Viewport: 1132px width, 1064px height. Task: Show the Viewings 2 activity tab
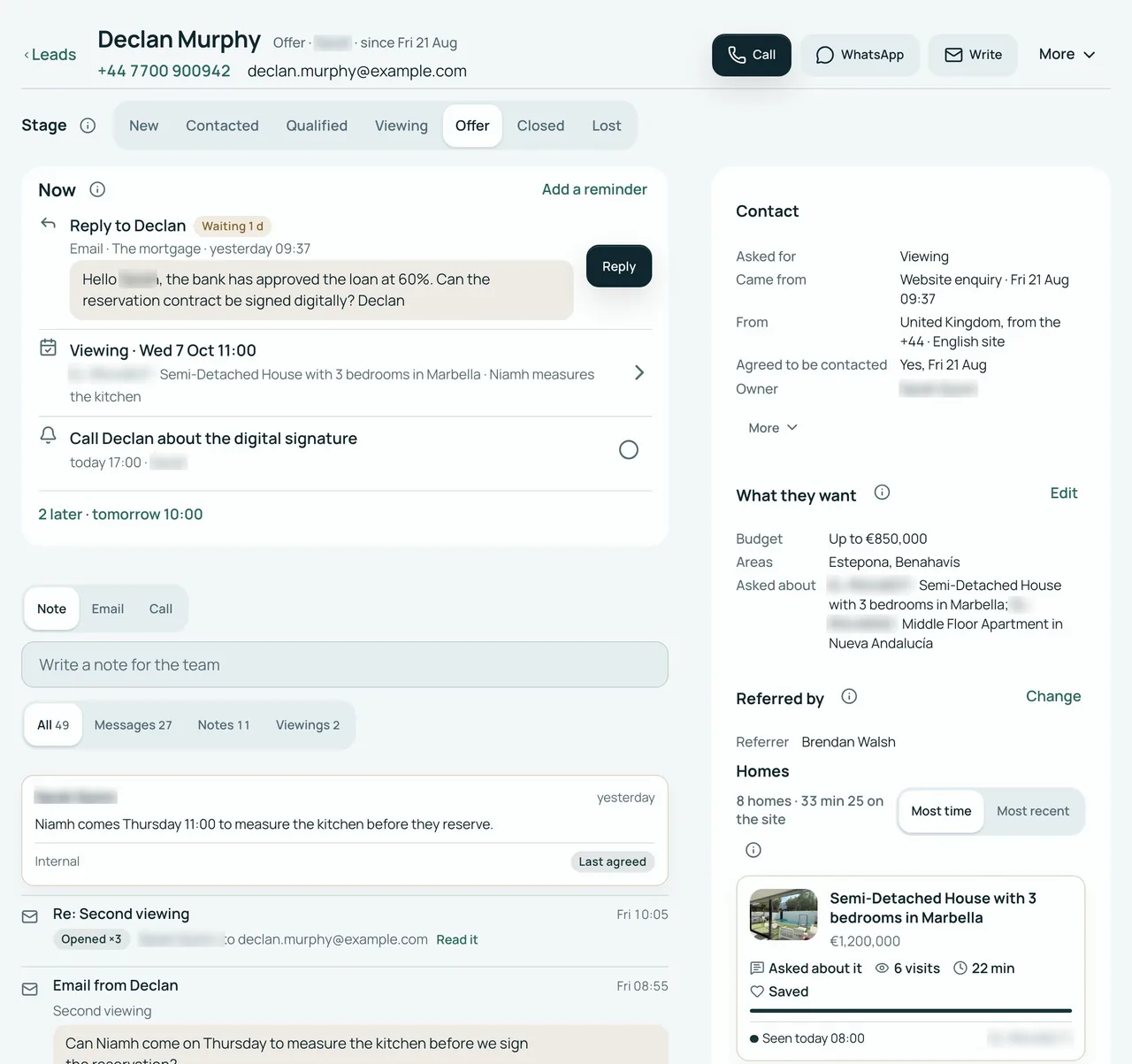coord(308,725)
